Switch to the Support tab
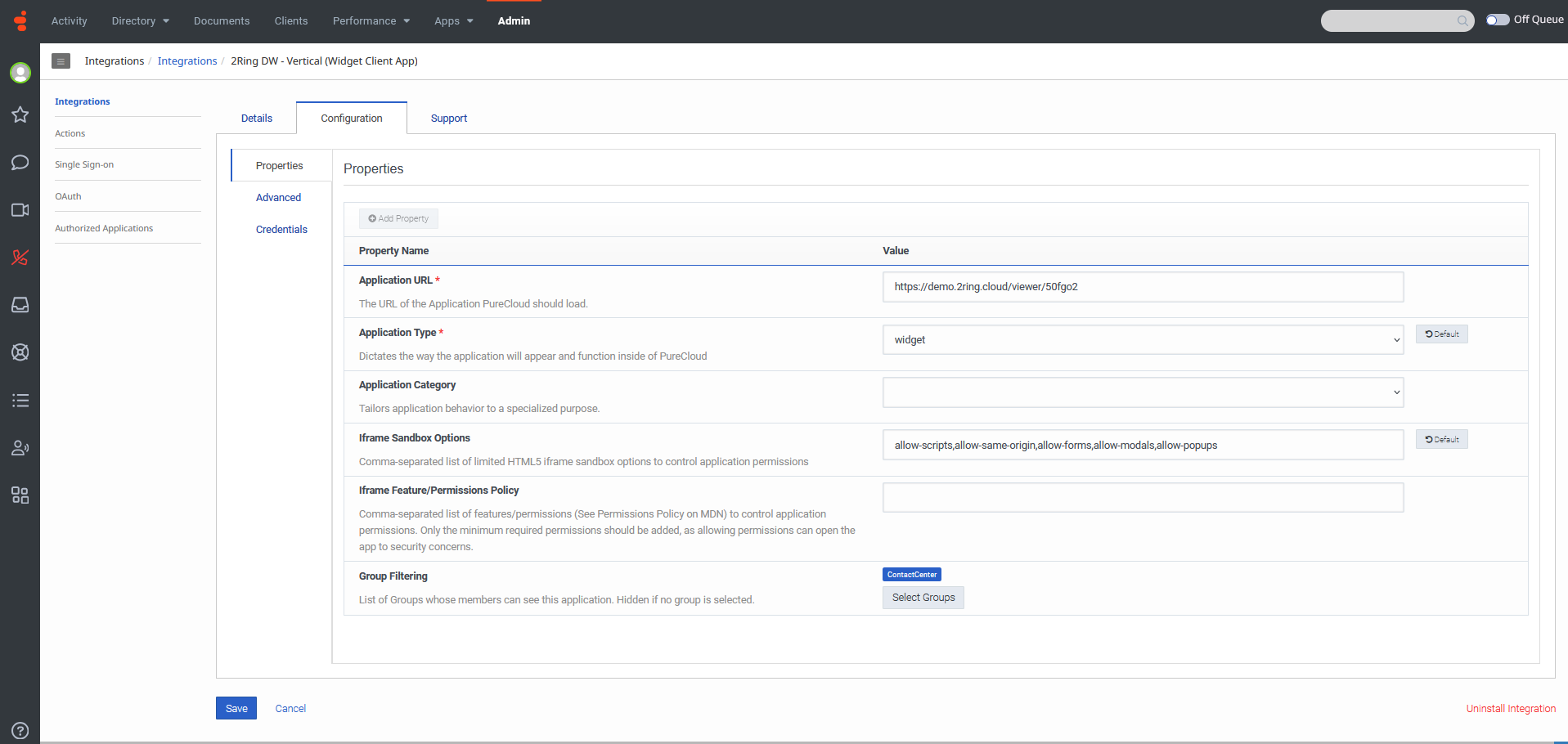Image resolution: width=1568 pixels, height=744 pixels. click(448, 118)
